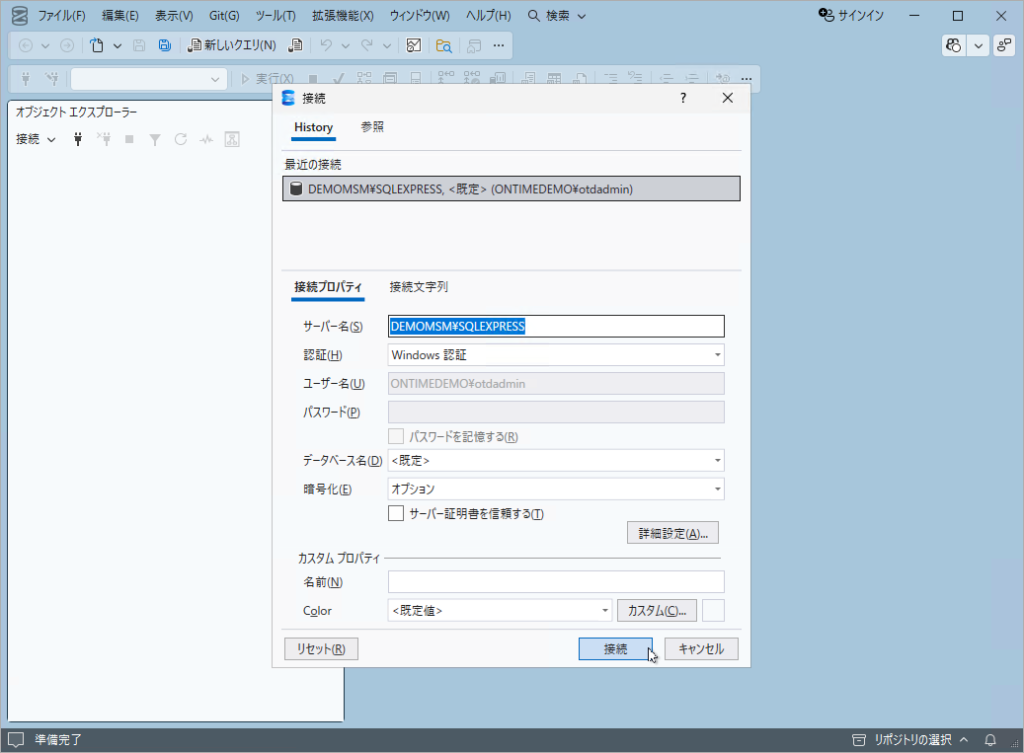
Task: Click the Save All disks icon
Action: point(164,45)
